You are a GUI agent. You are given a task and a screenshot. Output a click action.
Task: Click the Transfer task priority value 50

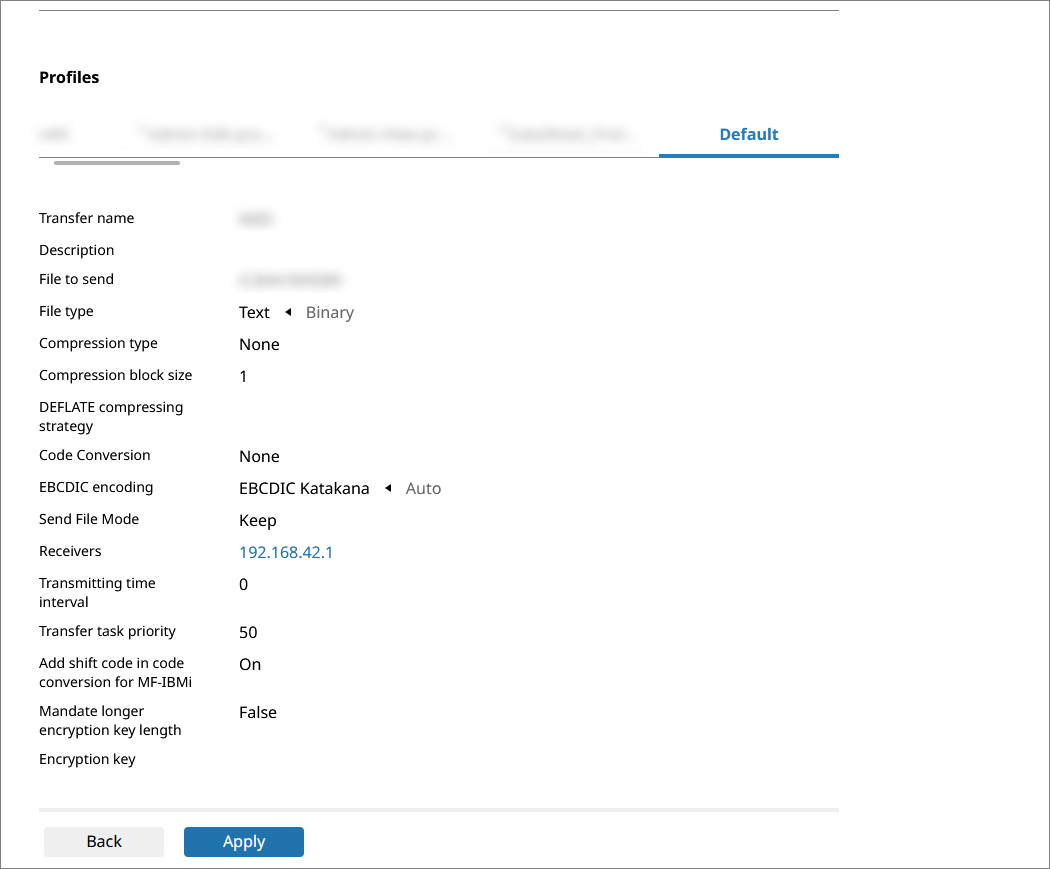click(248, 633)
